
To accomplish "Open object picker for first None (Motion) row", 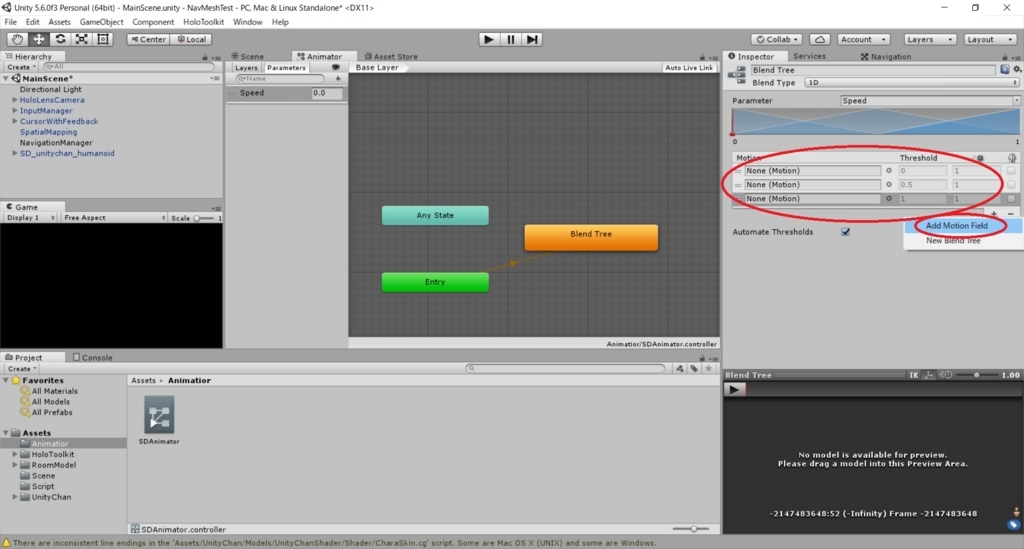I will [x=888, y=170].
